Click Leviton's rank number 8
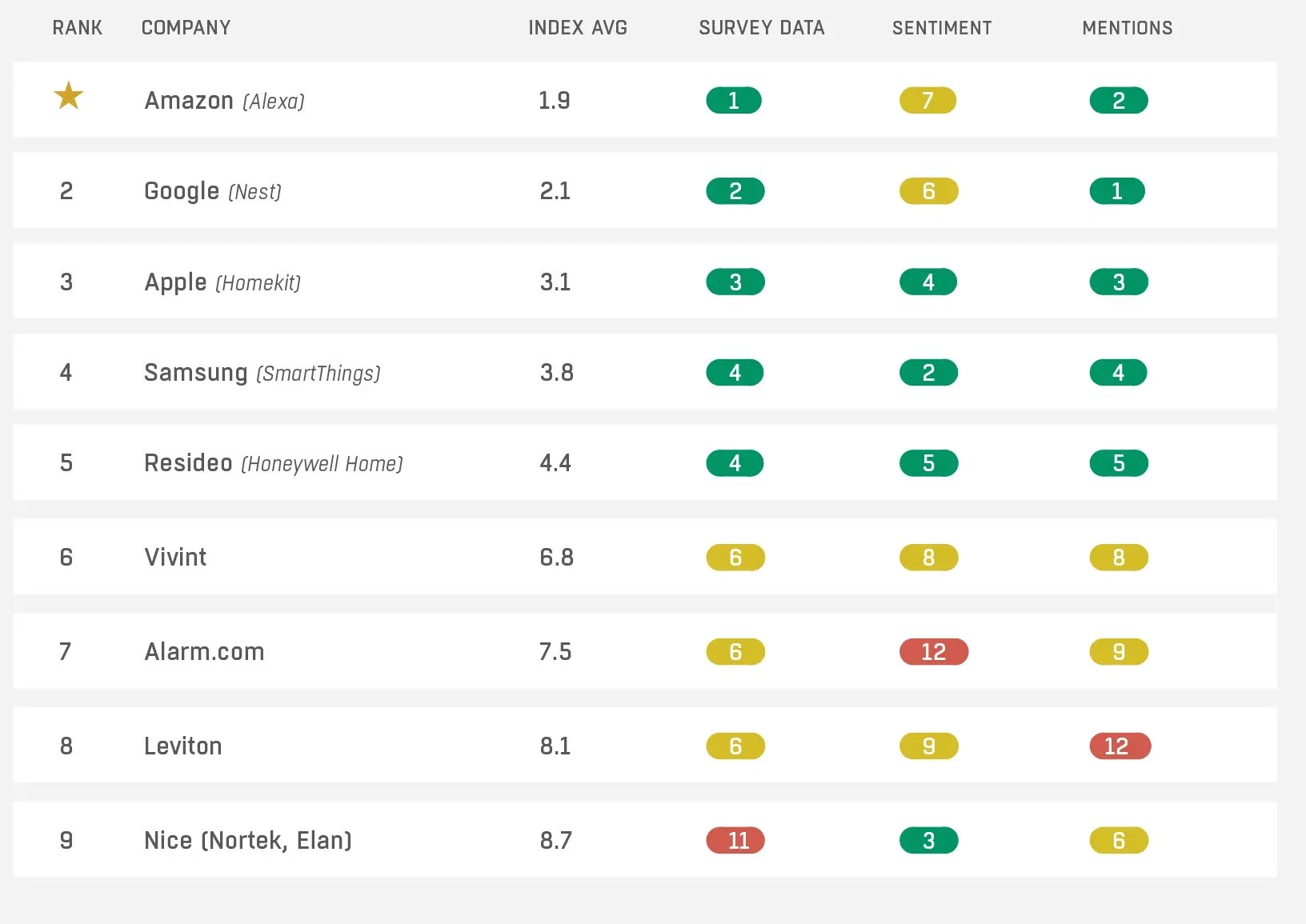 (66, 746)
